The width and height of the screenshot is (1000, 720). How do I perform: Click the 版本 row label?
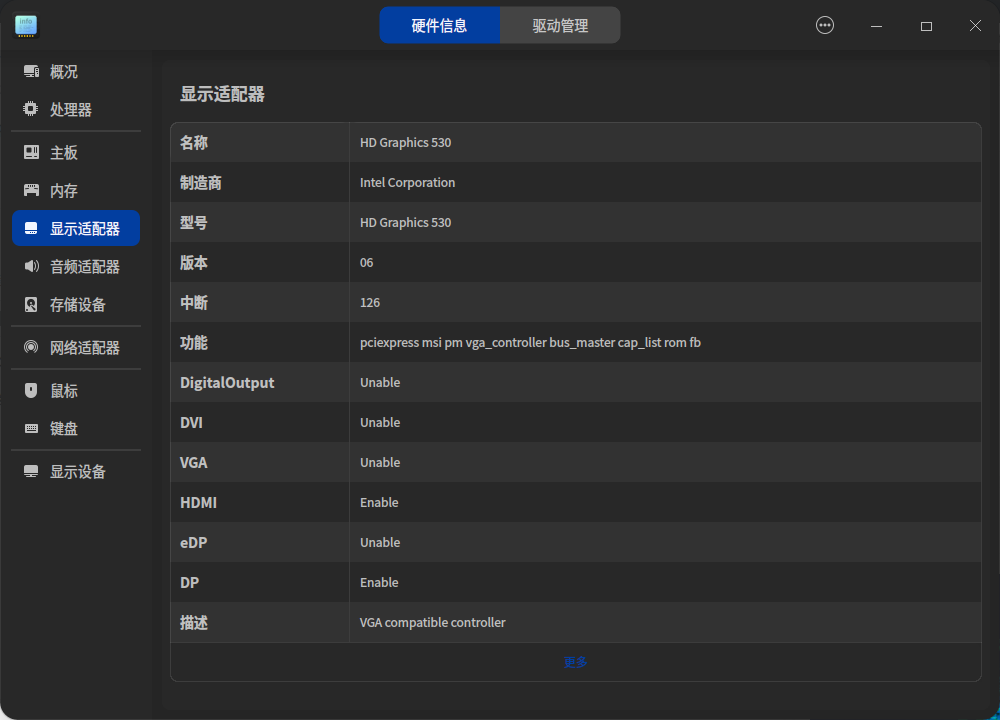click(x=194, y=262)
